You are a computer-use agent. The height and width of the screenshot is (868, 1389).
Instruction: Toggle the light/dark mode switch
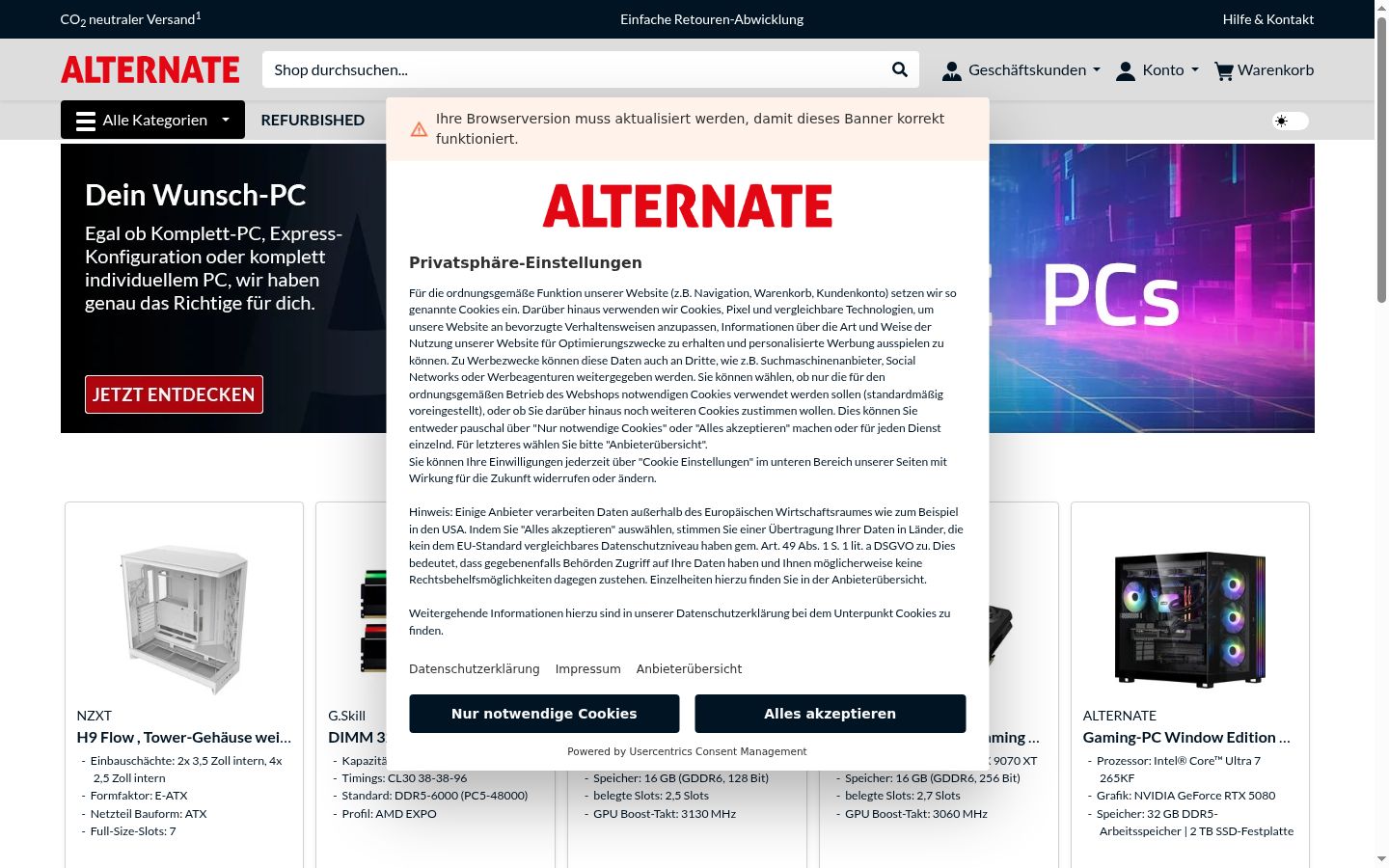(x=1290, y=121)
